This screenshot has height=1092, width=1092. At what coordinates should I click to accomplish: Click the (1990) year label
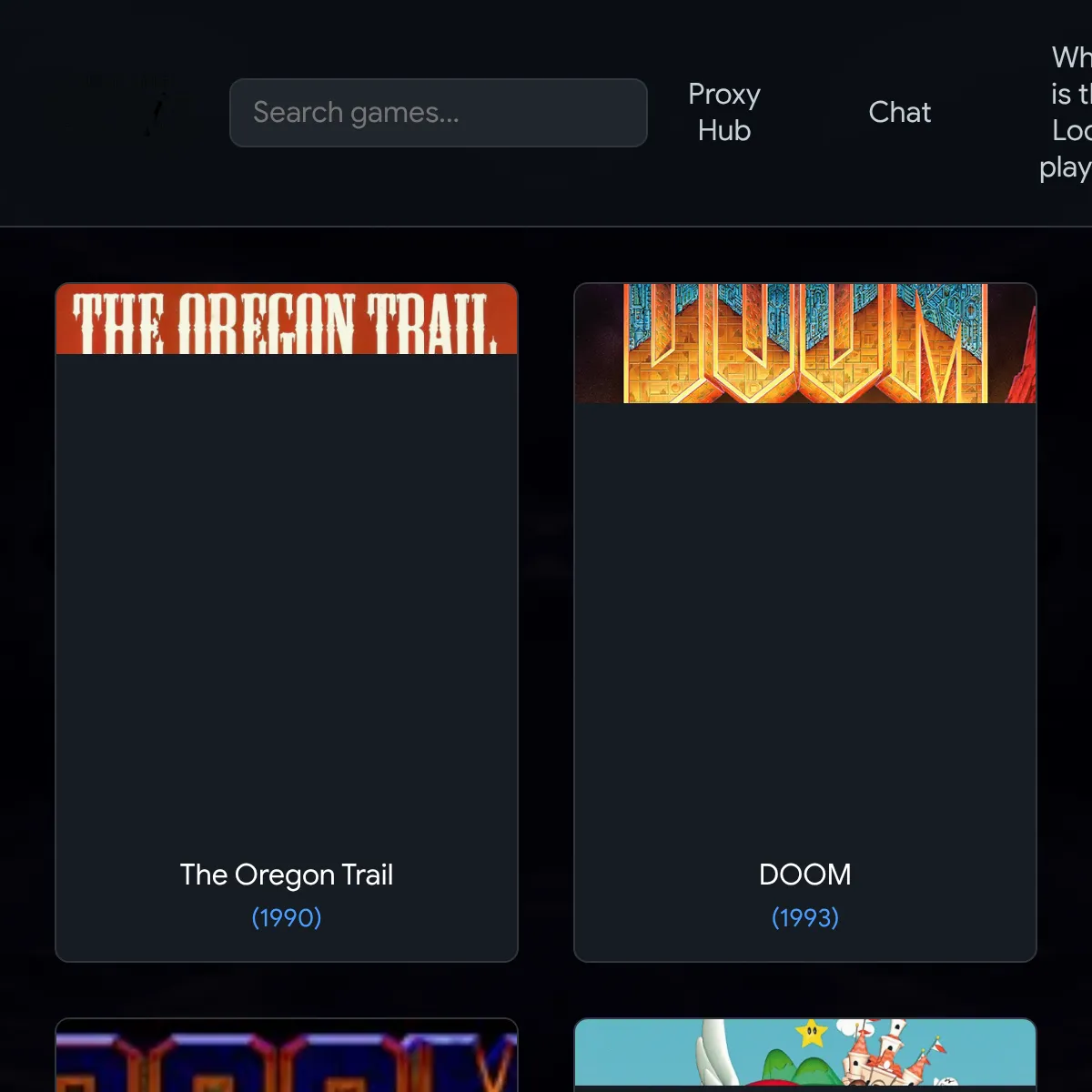click(x=286, y=917)
